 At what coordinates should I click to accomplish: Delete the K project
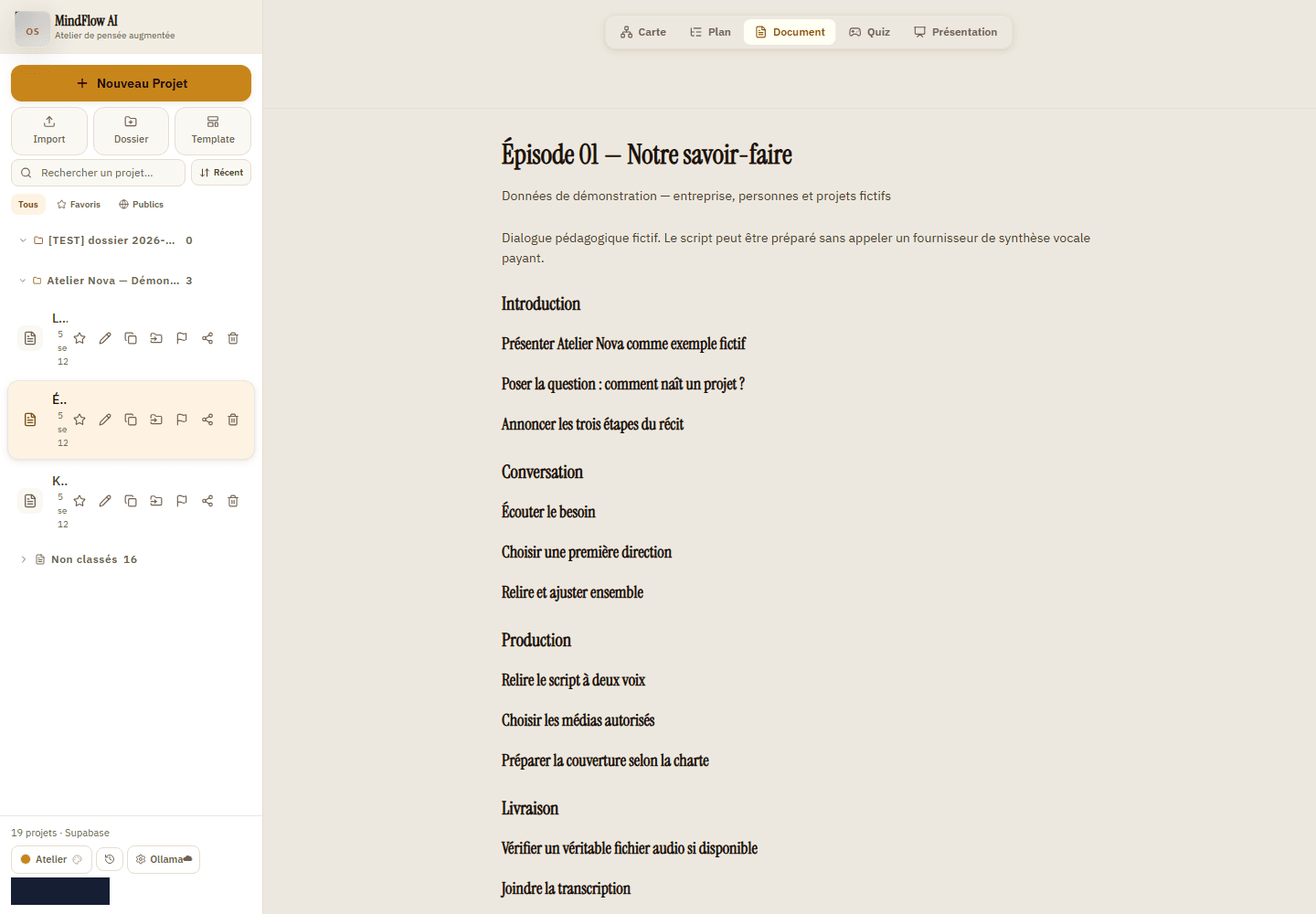point(233,501)
